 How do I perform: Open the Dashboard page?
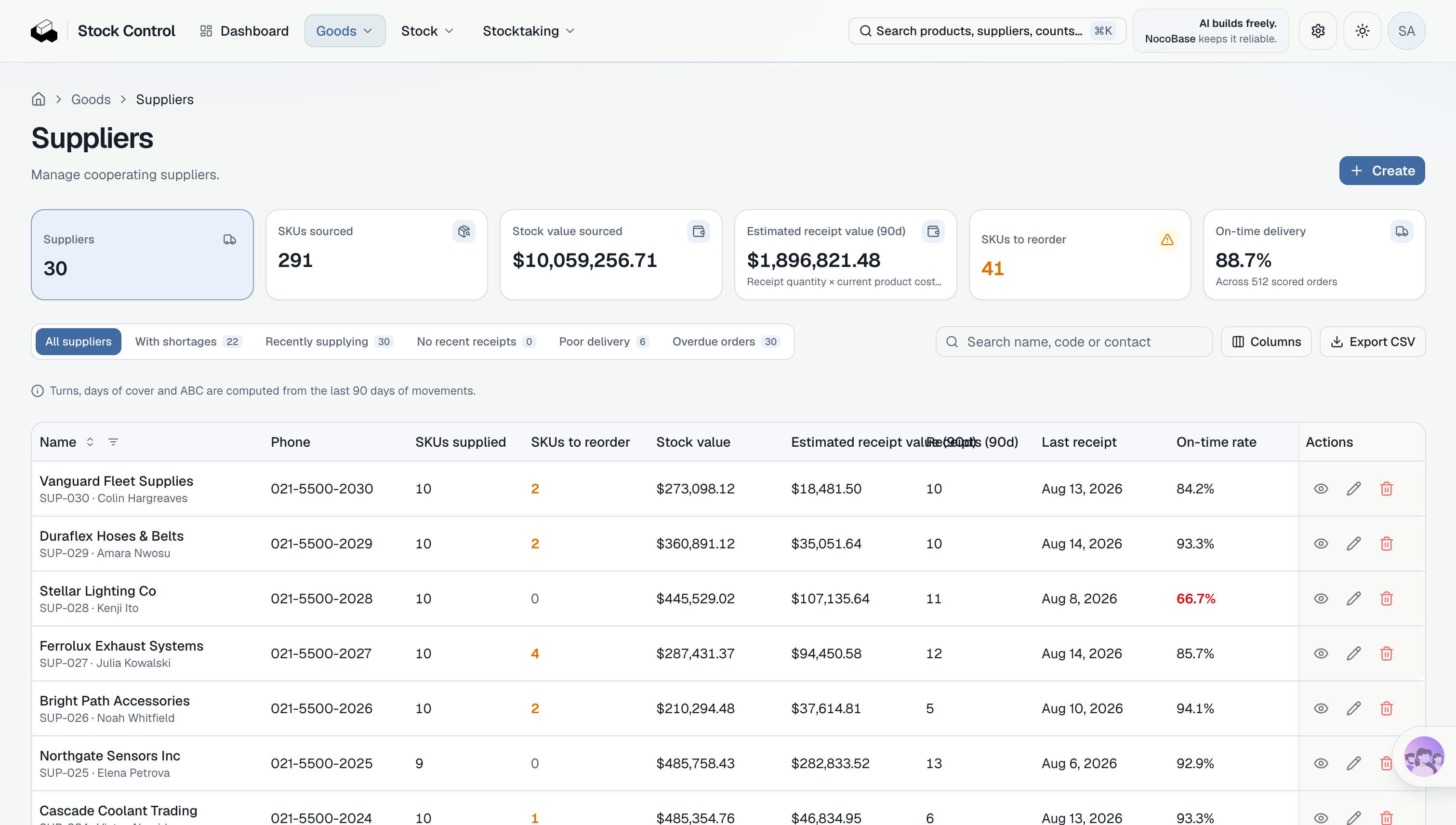[245, 31]
